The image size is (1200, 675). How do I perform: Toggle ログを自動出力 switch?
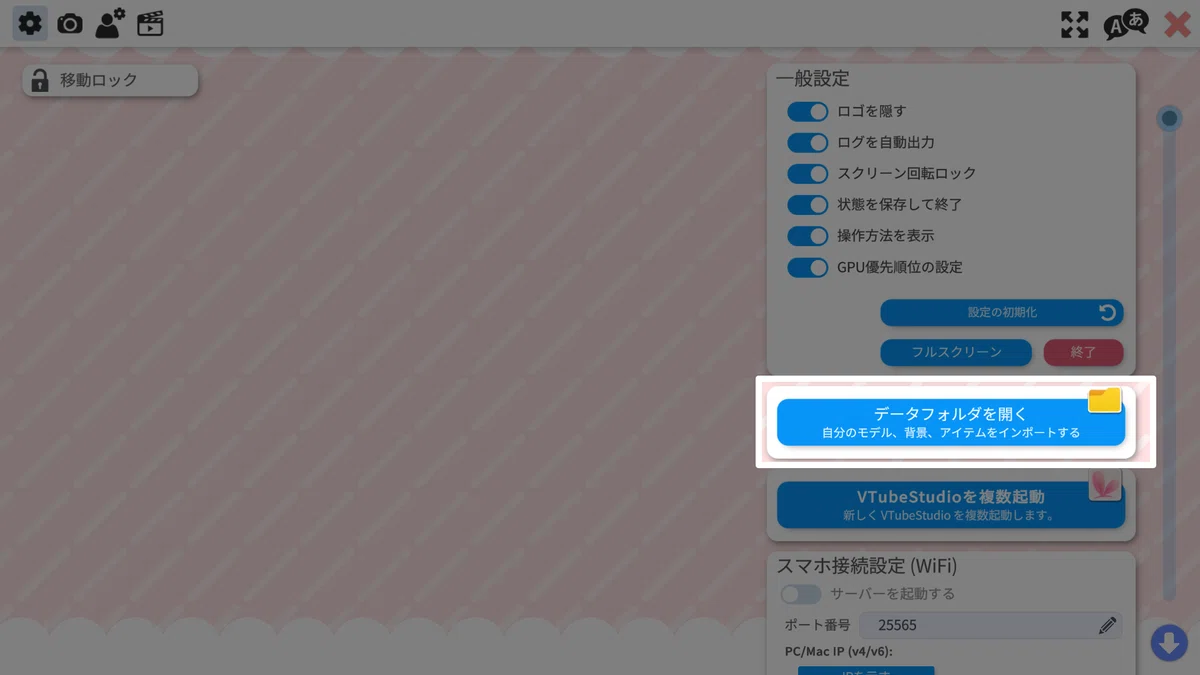[808, 142]
